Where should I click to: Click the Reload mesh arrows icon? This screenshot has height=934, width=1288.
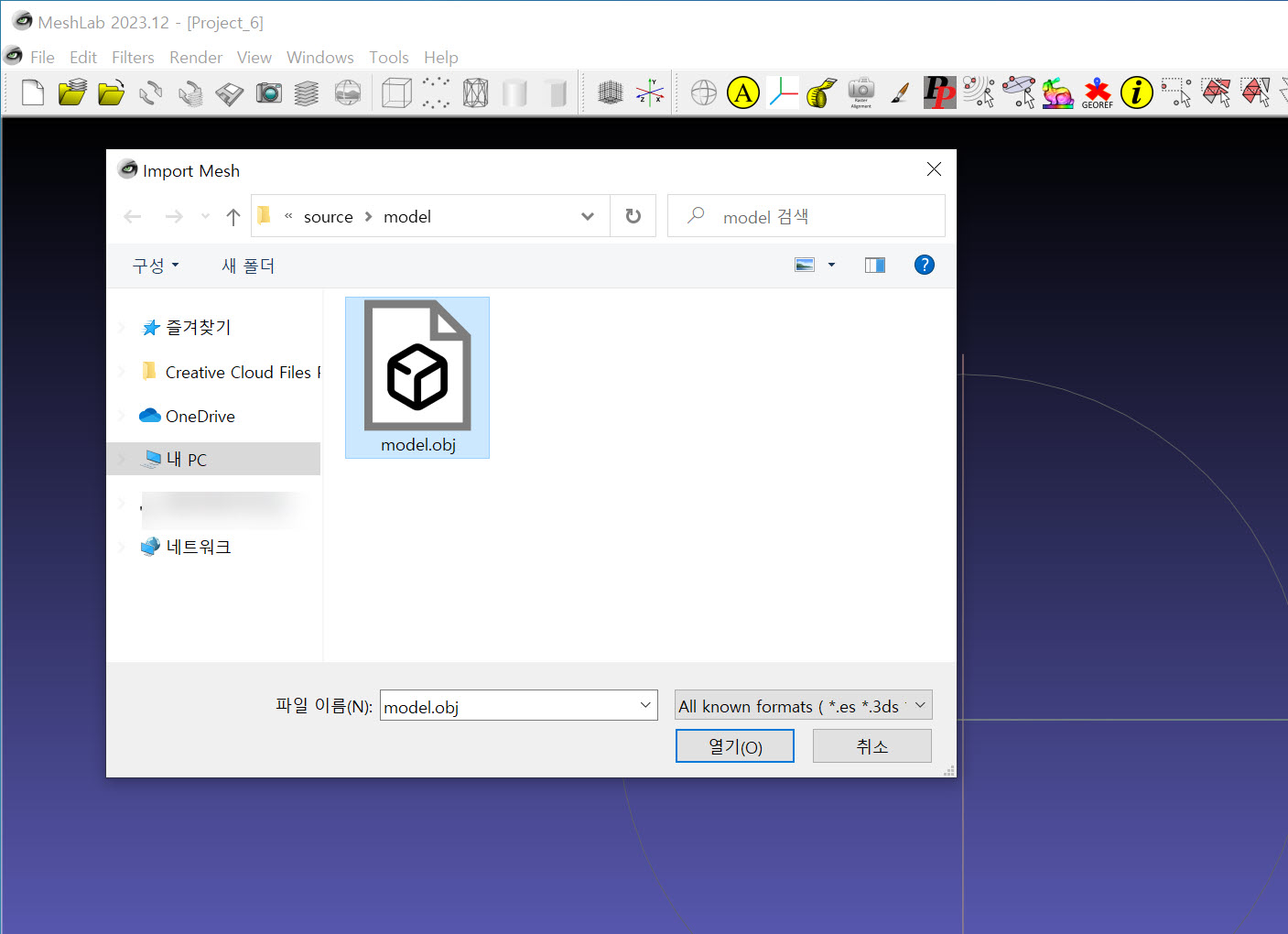151,92
